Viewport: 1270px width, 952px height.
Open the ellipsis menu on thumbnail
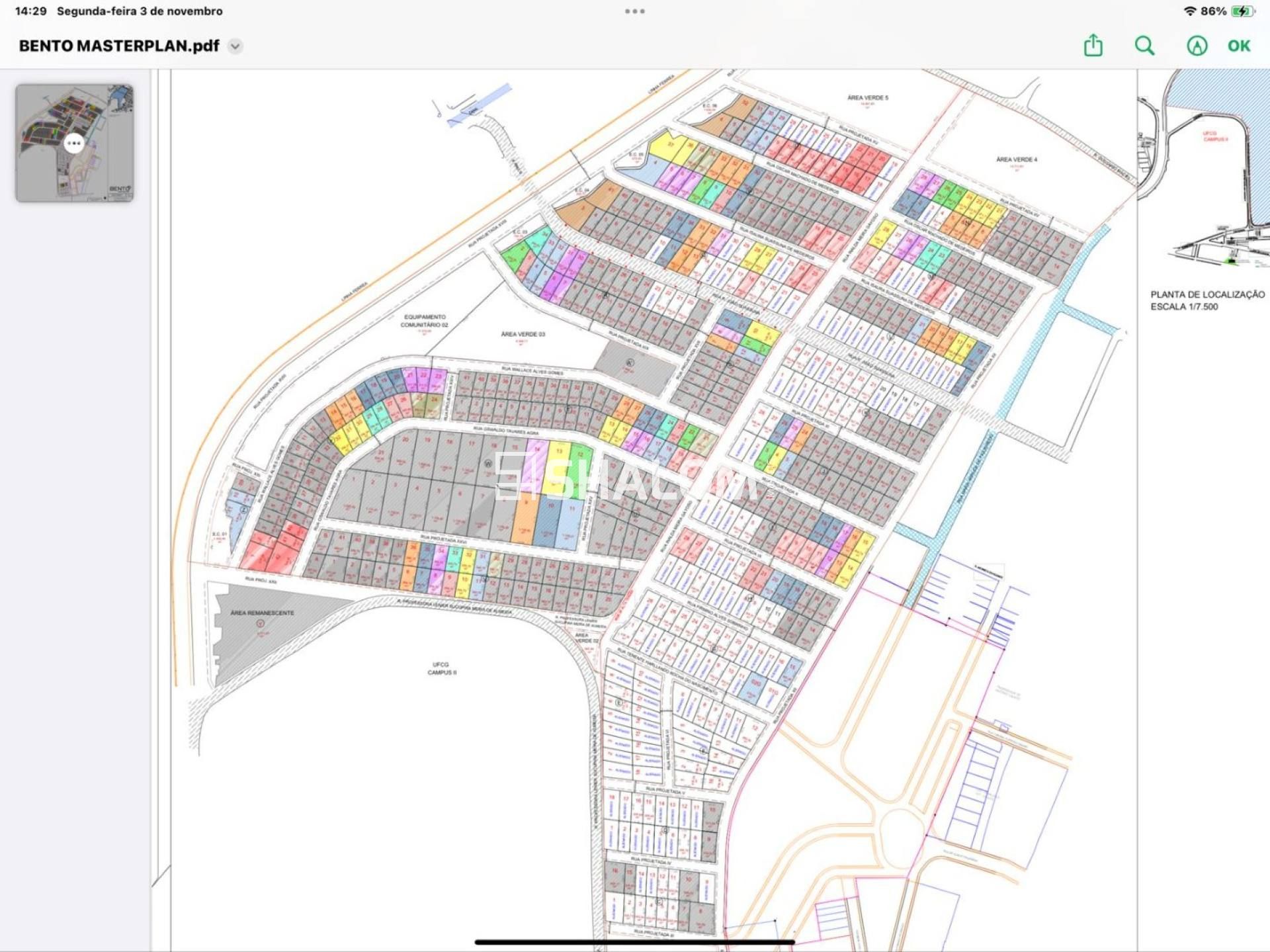point(74,143)
